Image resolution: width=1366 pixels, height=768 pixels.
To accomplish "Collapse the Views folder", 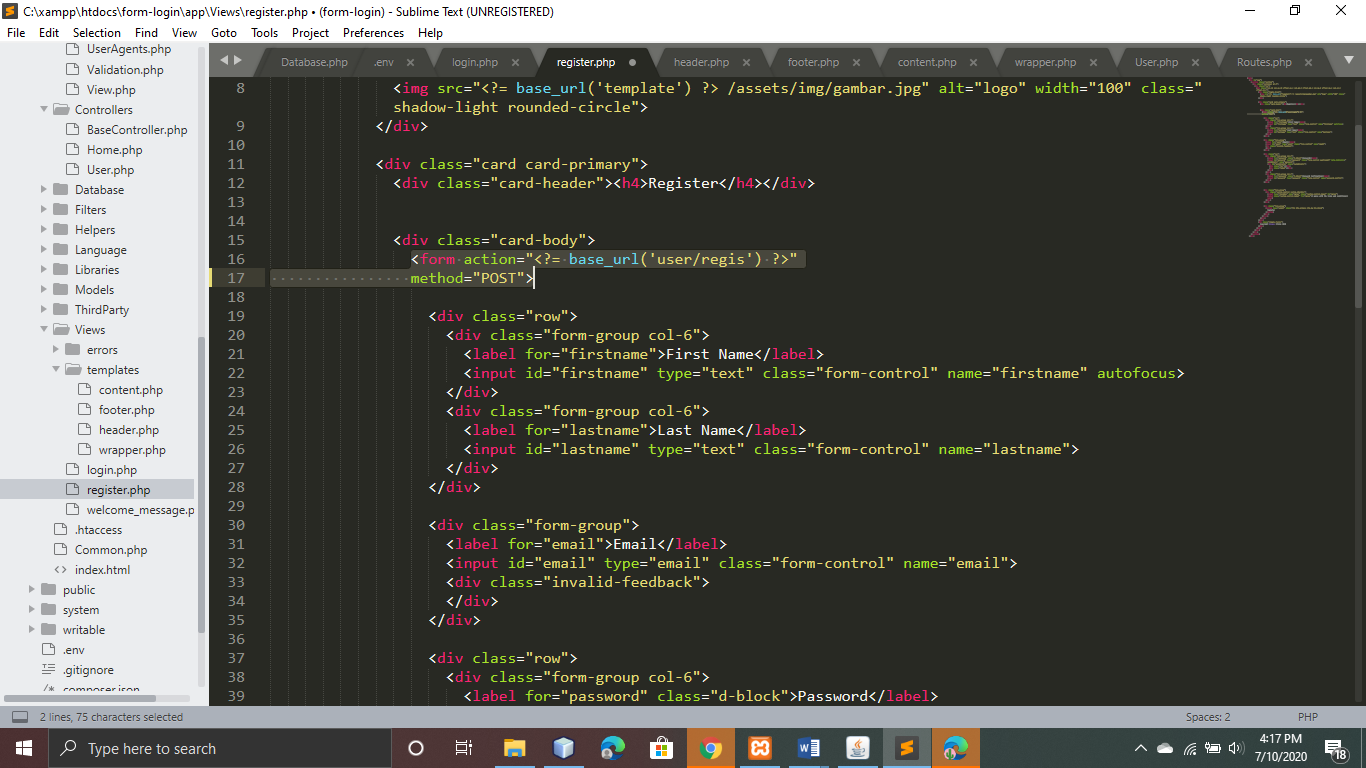I will 44,330.
